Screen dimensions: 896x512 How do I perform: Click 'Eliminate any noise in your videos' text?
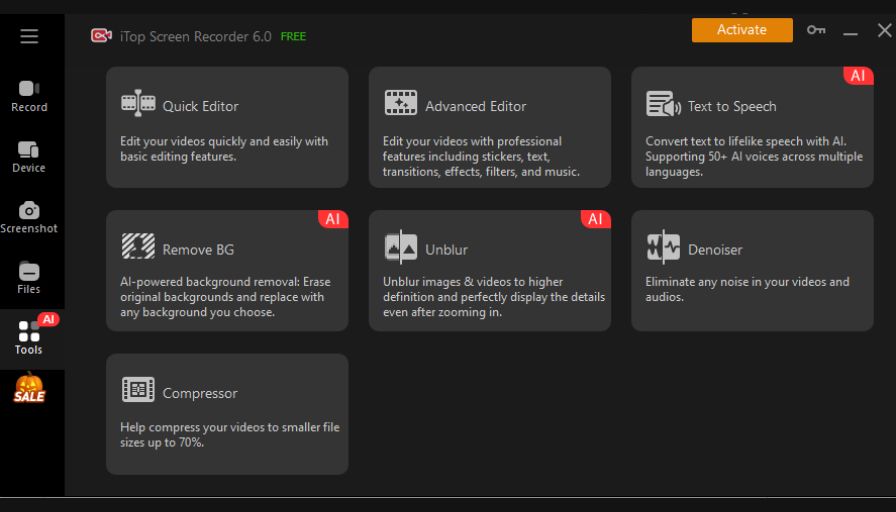point(747,289)
